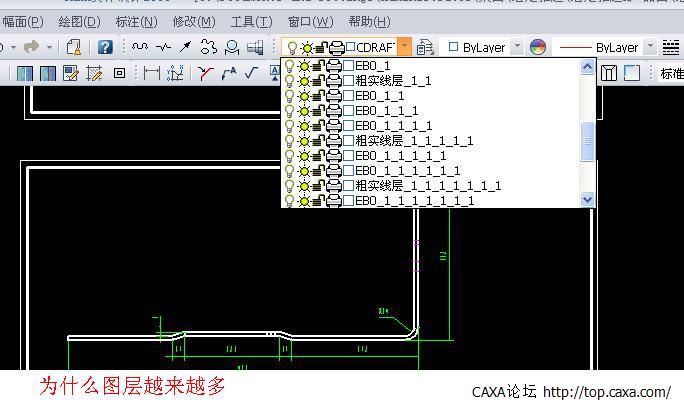The height and width of the screenshot is (406, 684).
Task: Open the ByLayer color dropdown arrow
Action: pyautogui.click(x=517, y=46)
